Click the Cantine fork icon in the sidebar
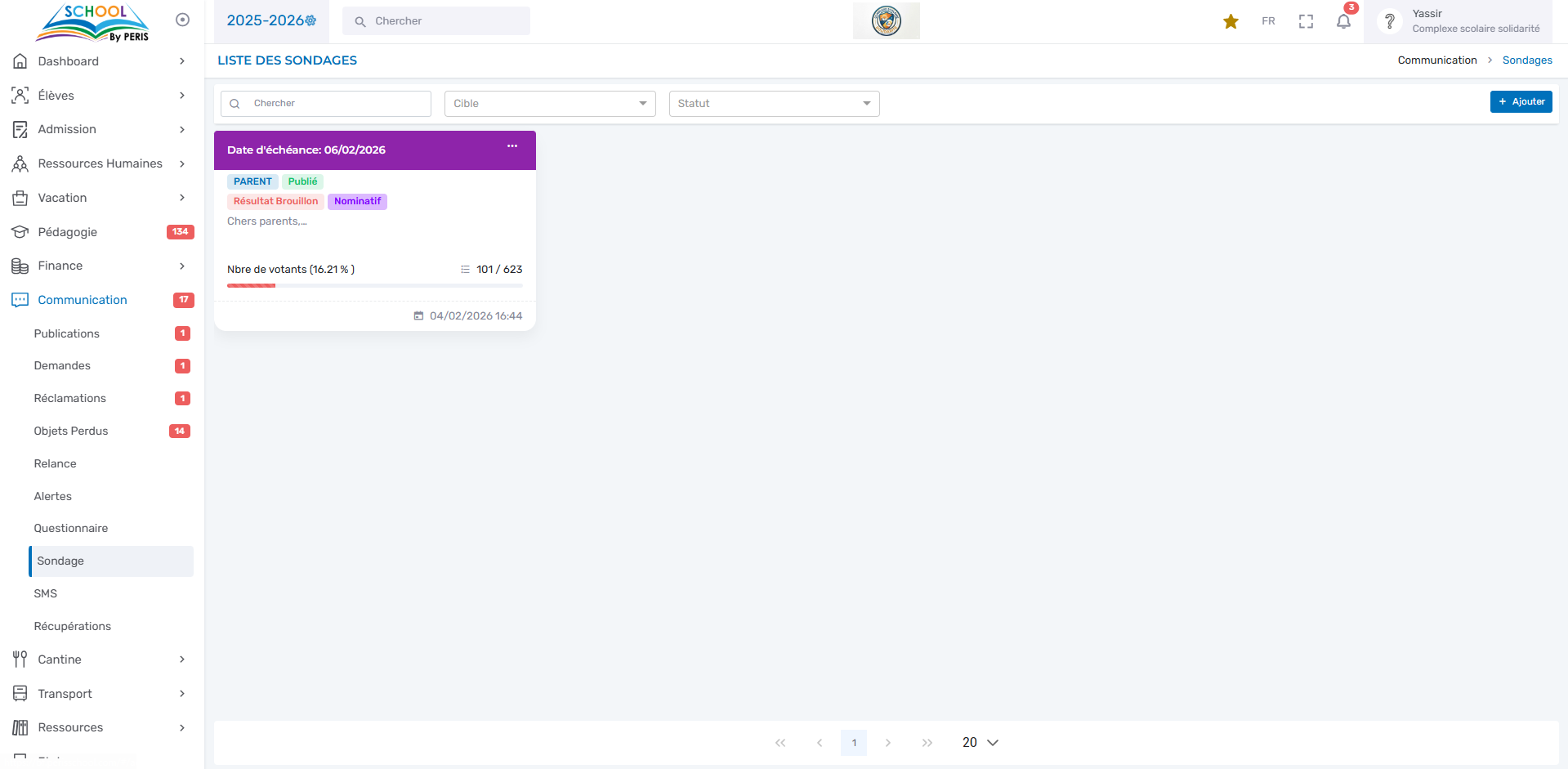This screenshot has width=1568, height=769. 20,659
